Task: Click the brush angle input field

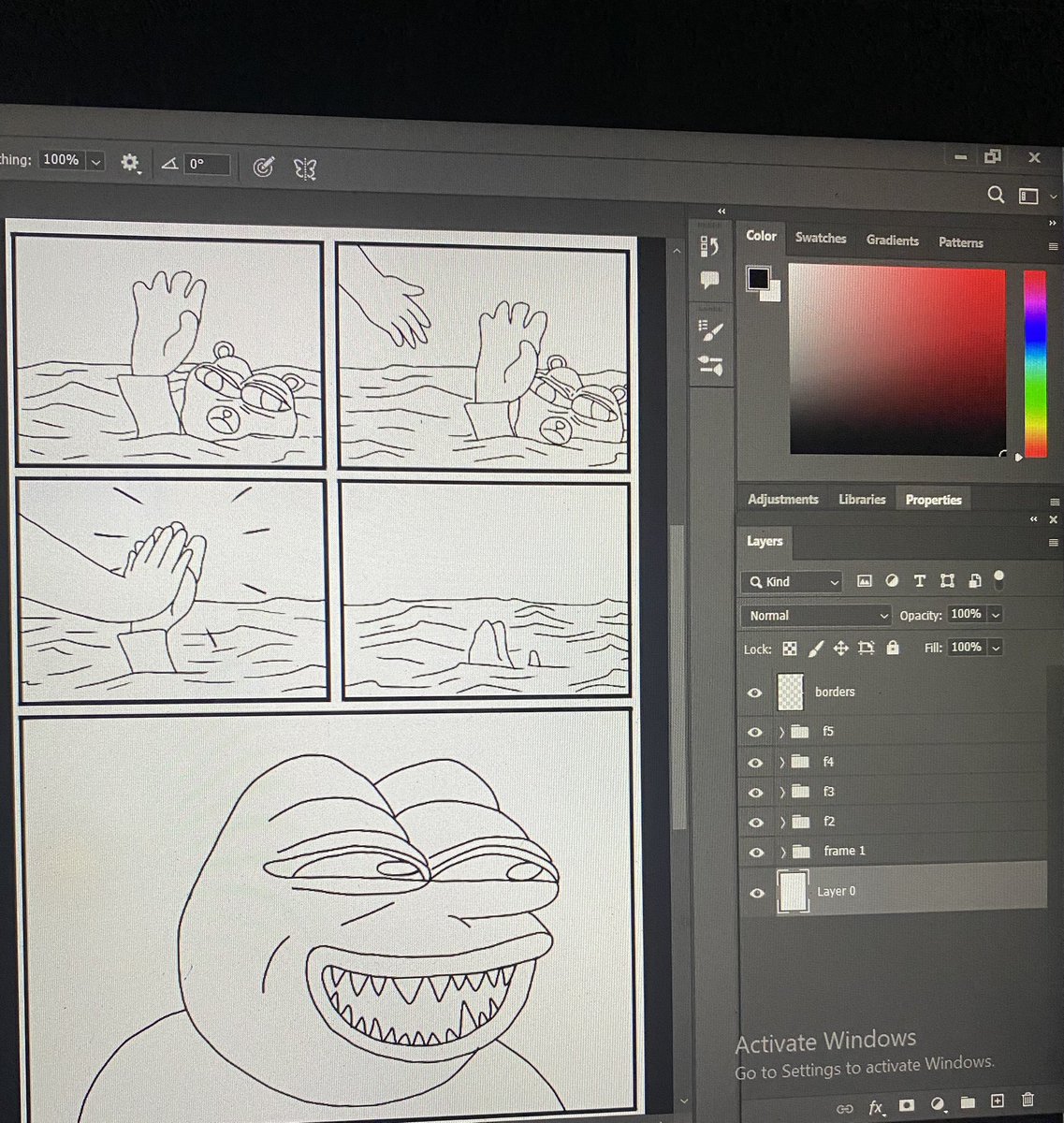Action: (x=207, y=165)
